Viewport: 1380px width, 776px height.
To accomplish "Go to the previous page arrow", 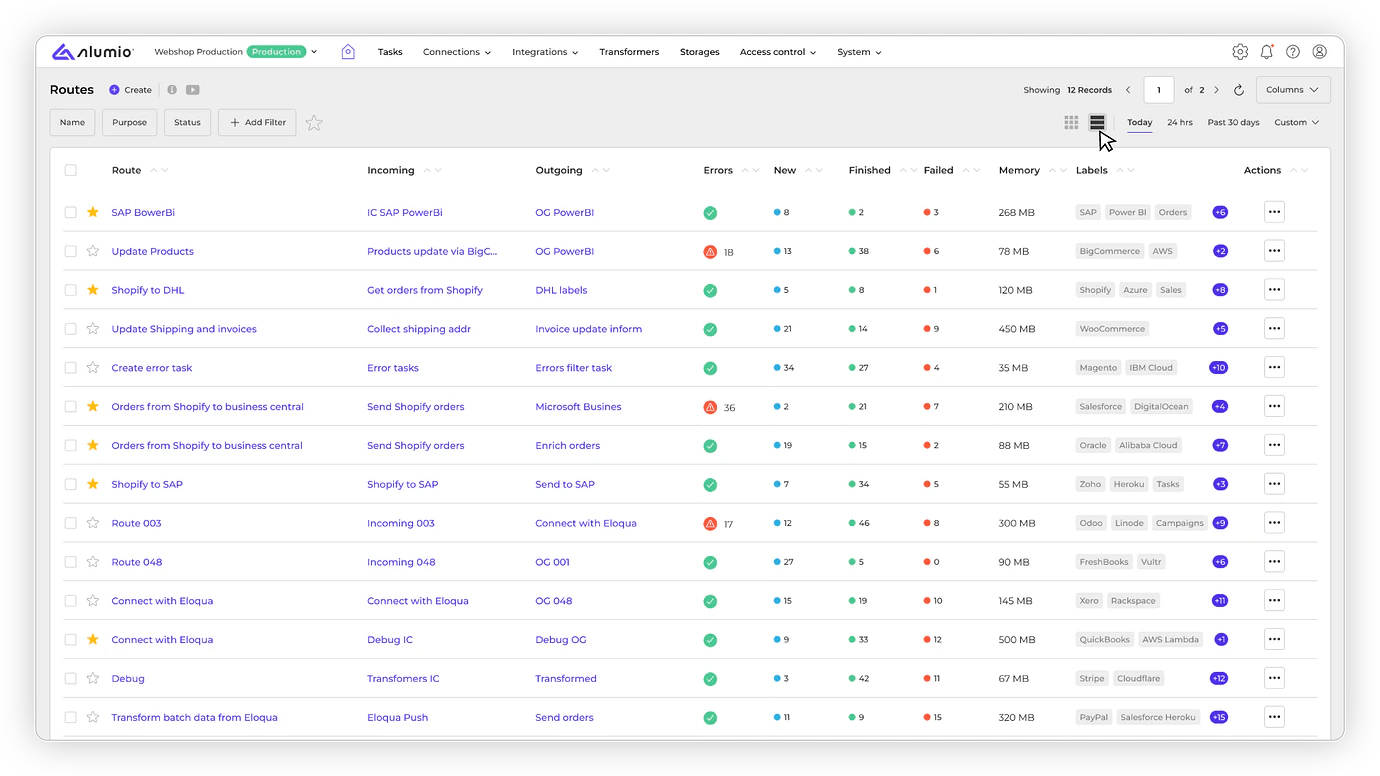I will click(x=1128, y=90).
